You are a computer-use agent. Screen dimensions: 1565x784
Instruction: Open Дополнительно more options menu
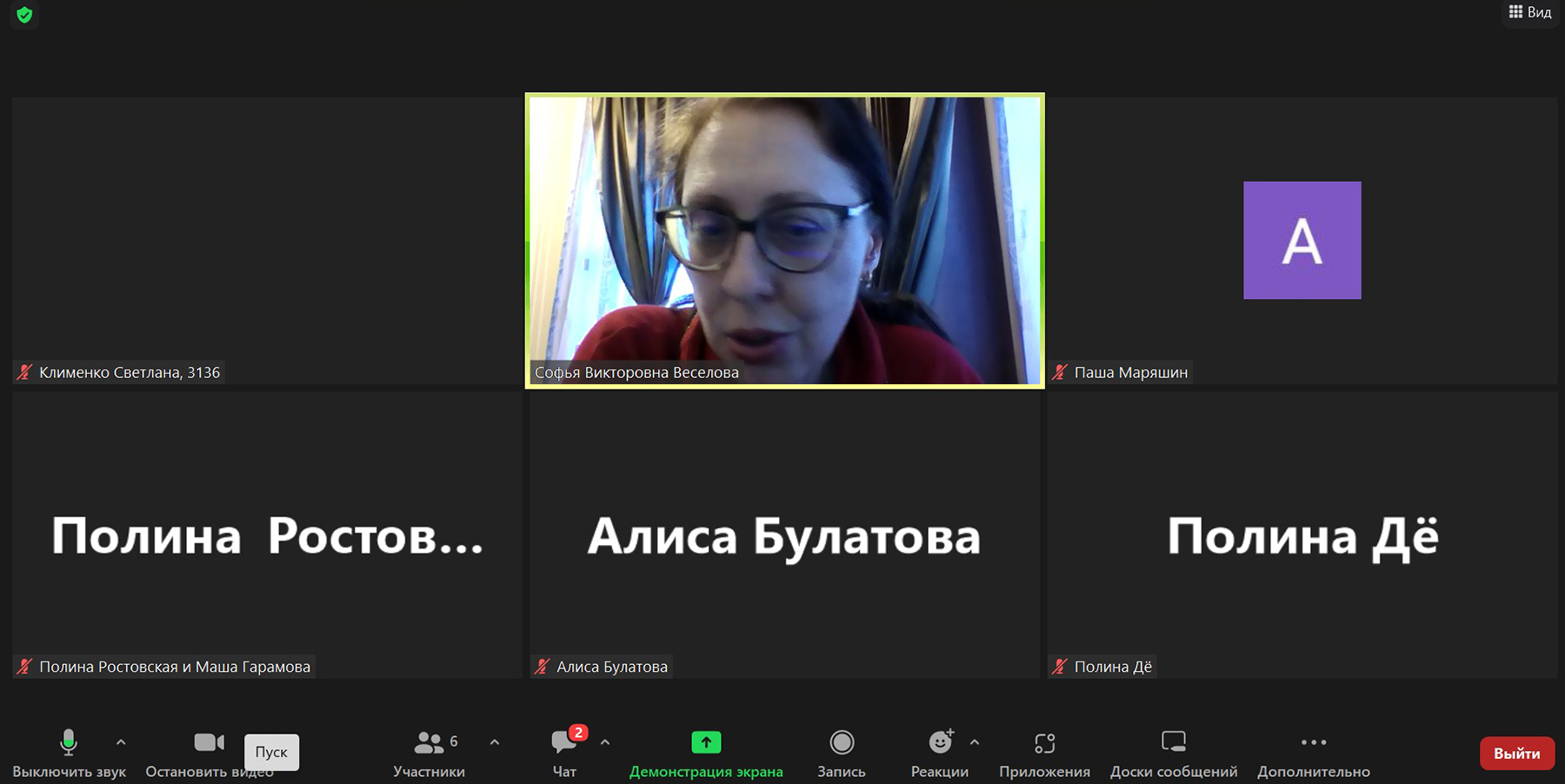coord(1314,754)
